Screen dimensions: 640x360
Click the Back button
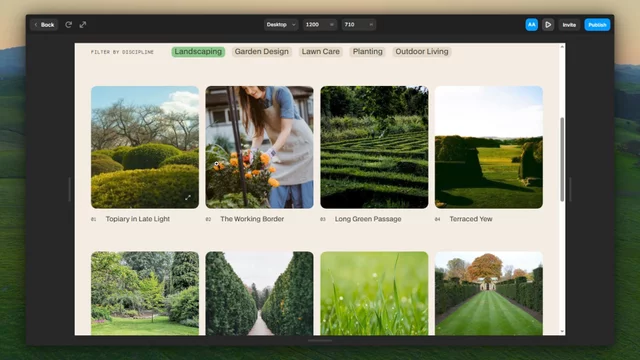[x=44, y=24]
